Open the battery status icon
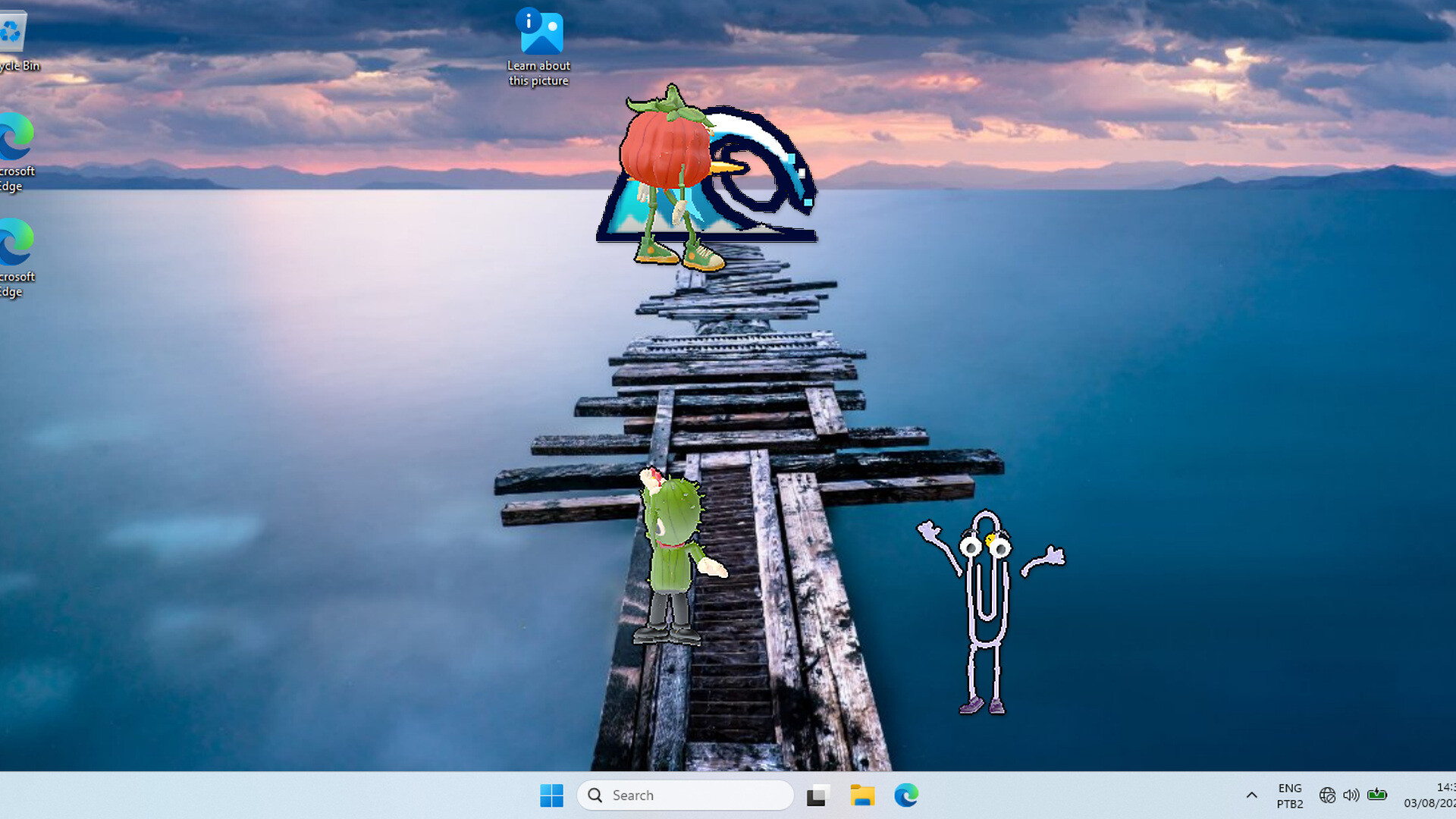The height and width of the screenshot is (819, 1456). (x=1377, y=795)
